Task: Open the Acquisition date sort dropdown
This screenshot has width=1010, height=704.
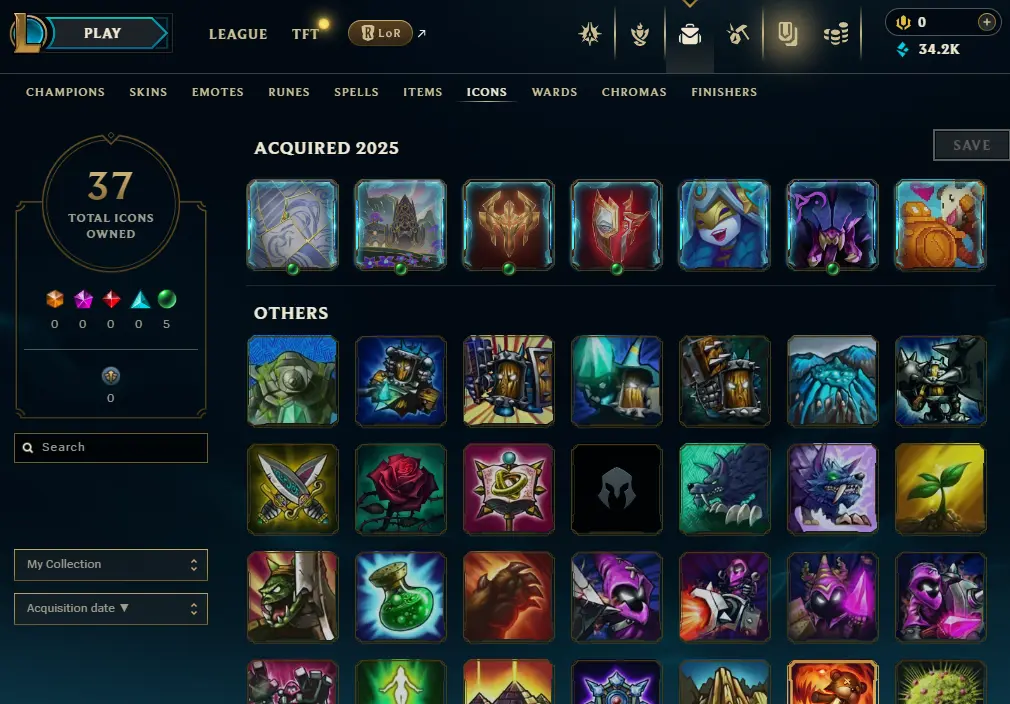Action: click(x=111, y=609)
